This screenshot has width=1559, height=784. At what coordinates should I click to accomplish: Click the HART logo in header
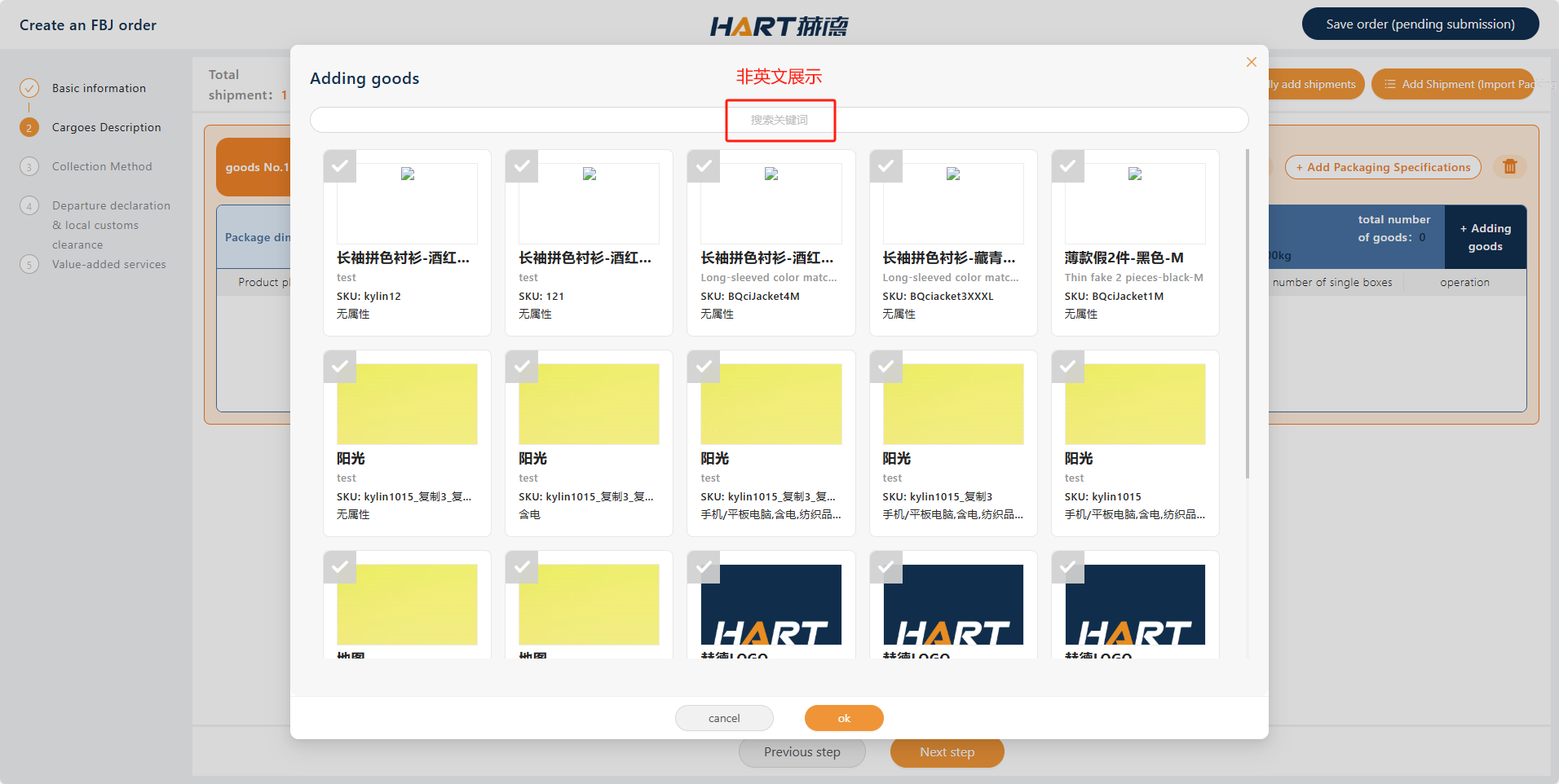click(x=779, y=26)
